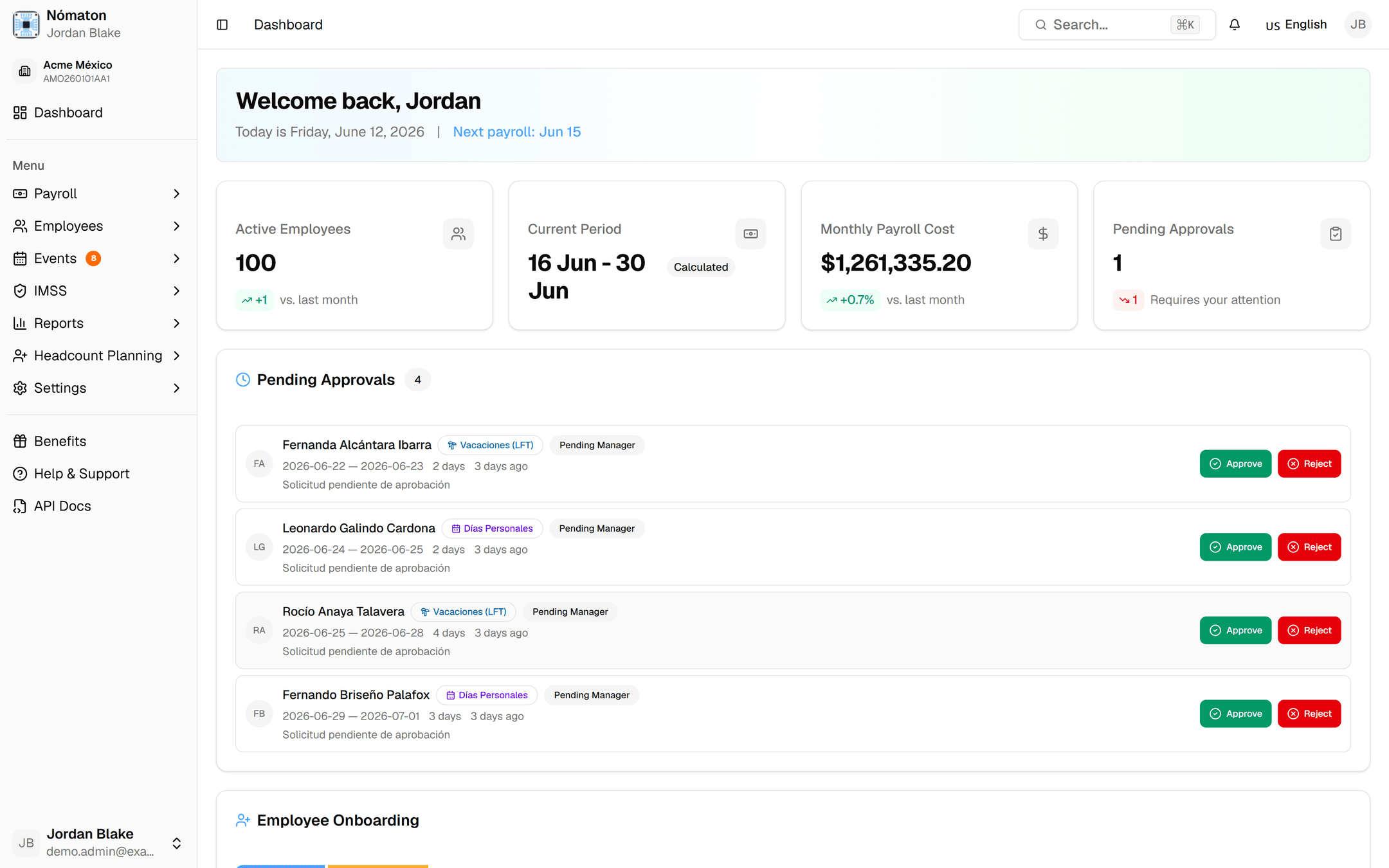1389x868 pixels.
Task: Click the Active Employees people icon
Action: (458, 233)
